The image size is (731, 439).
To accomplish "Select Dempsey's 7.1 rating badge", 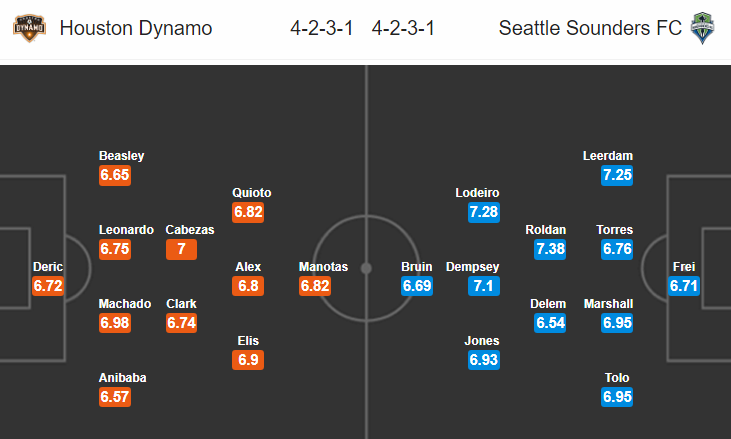I will pos(483,286).
